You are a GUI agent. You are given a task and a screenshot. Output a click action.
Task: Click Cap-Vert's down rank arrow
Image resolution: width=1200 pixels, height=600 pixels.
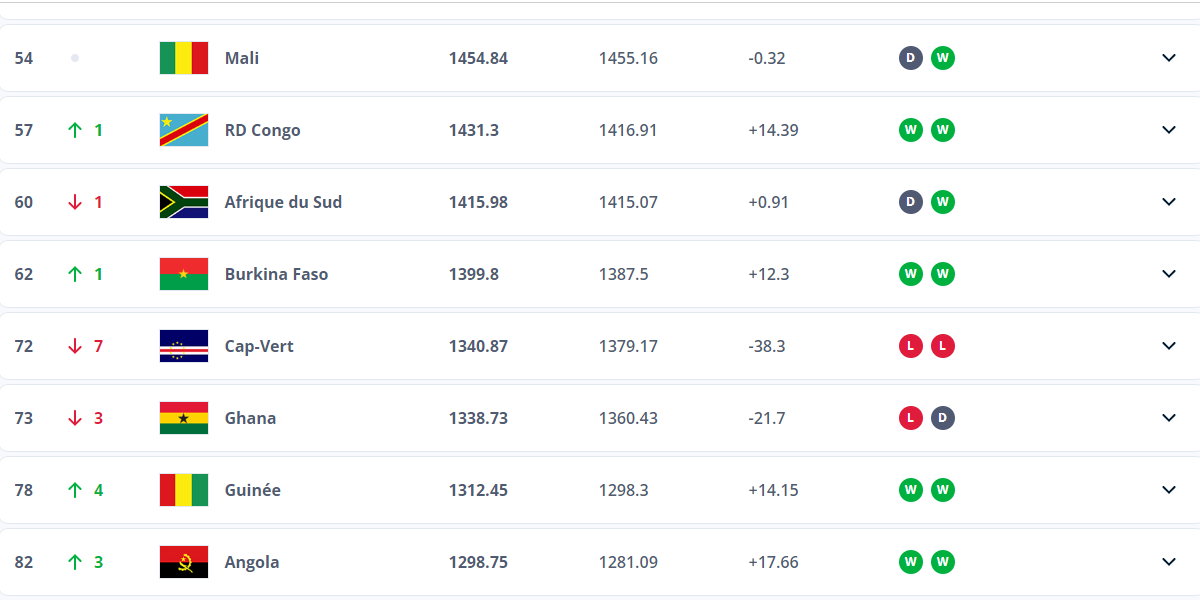(x=75, y=346)
